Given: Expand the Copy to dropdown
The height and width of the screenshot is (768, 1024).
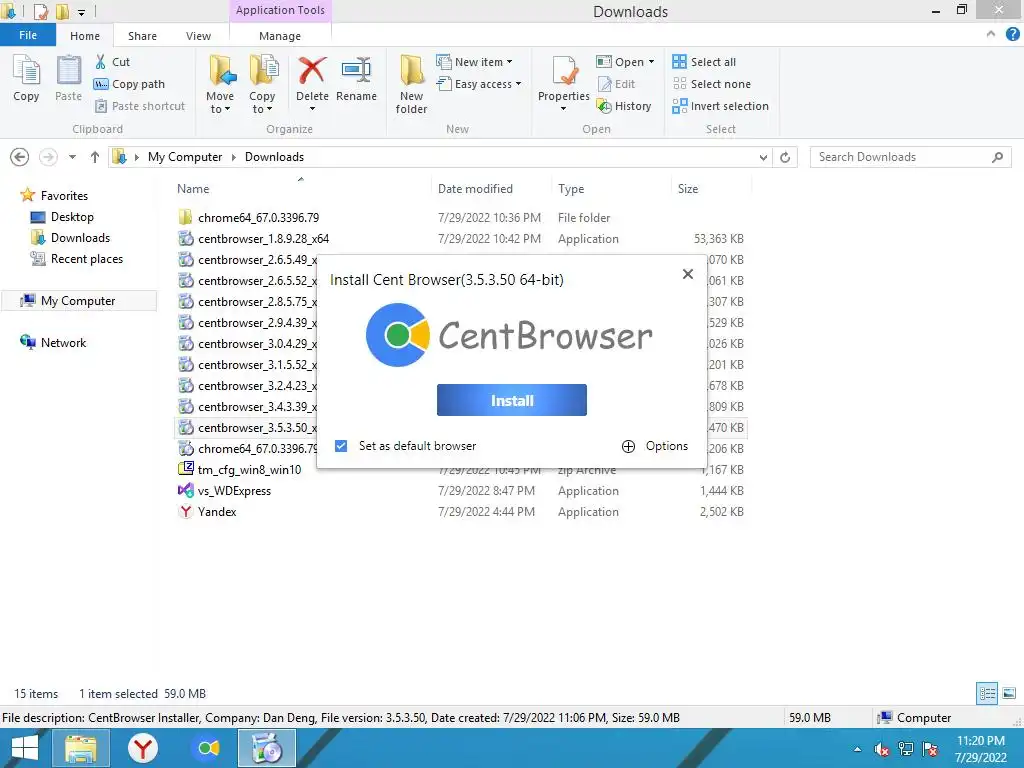Looking at the screenshot, I should click(262, 110).
